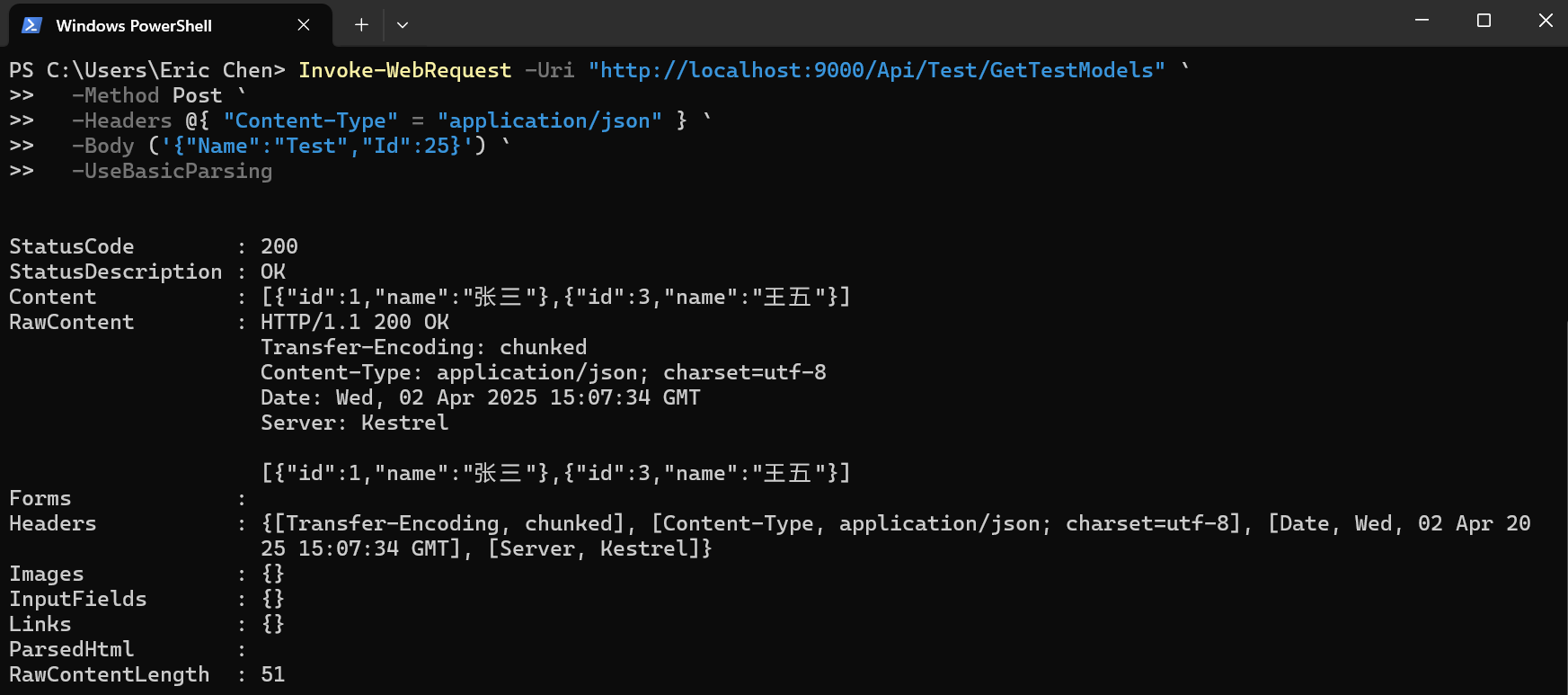Viewport: 1568px width, 695px height.
Task: Select the Windows PowerShell tab title
Action: [134, 25]
